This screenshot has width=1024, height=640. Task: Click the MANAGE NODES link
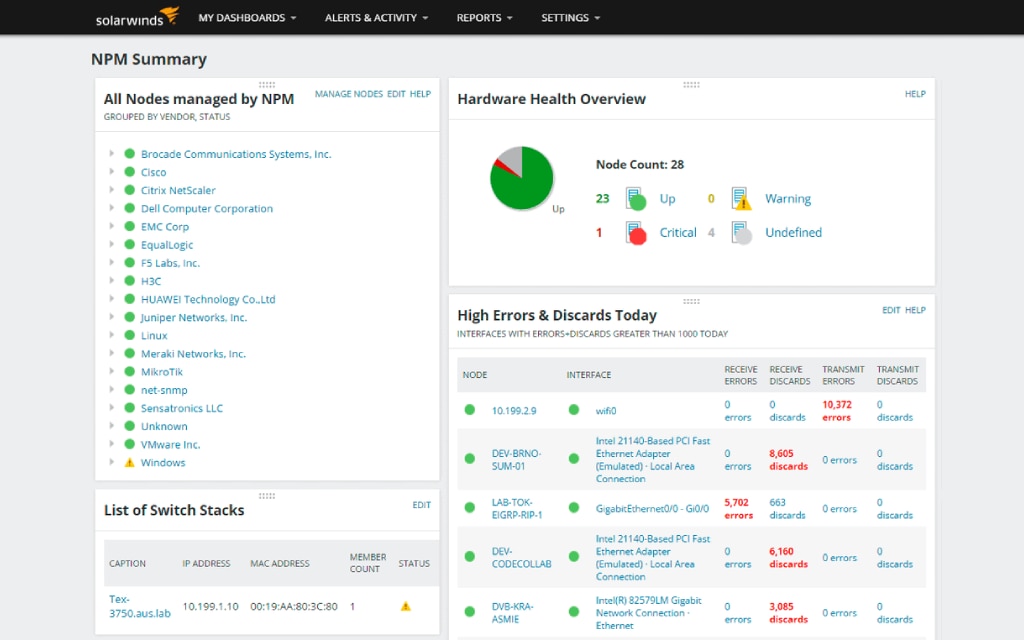[348, 93]
